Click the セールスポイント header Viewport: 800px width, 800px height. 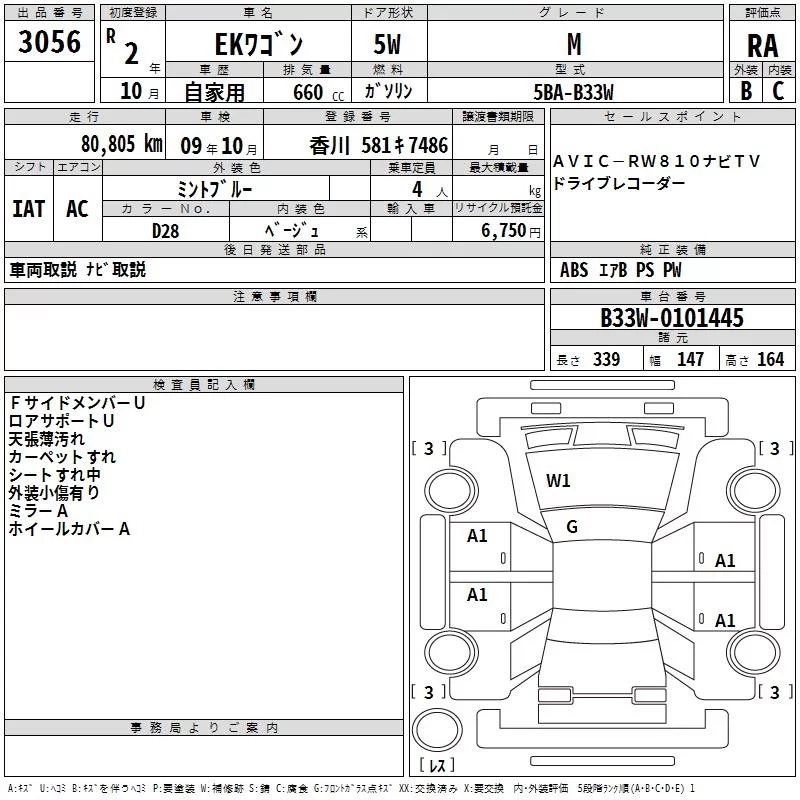tap(672, 116)
